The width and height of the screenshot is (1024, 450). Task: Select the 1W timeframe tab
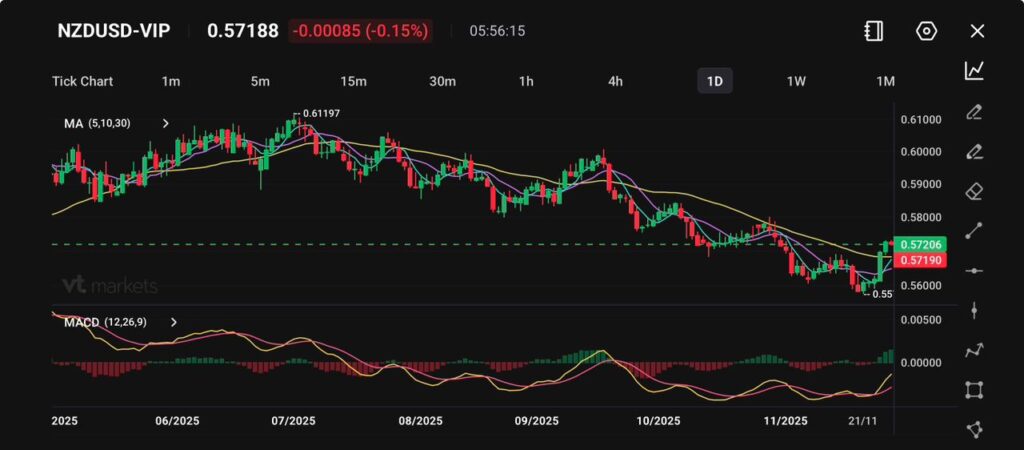796,81
